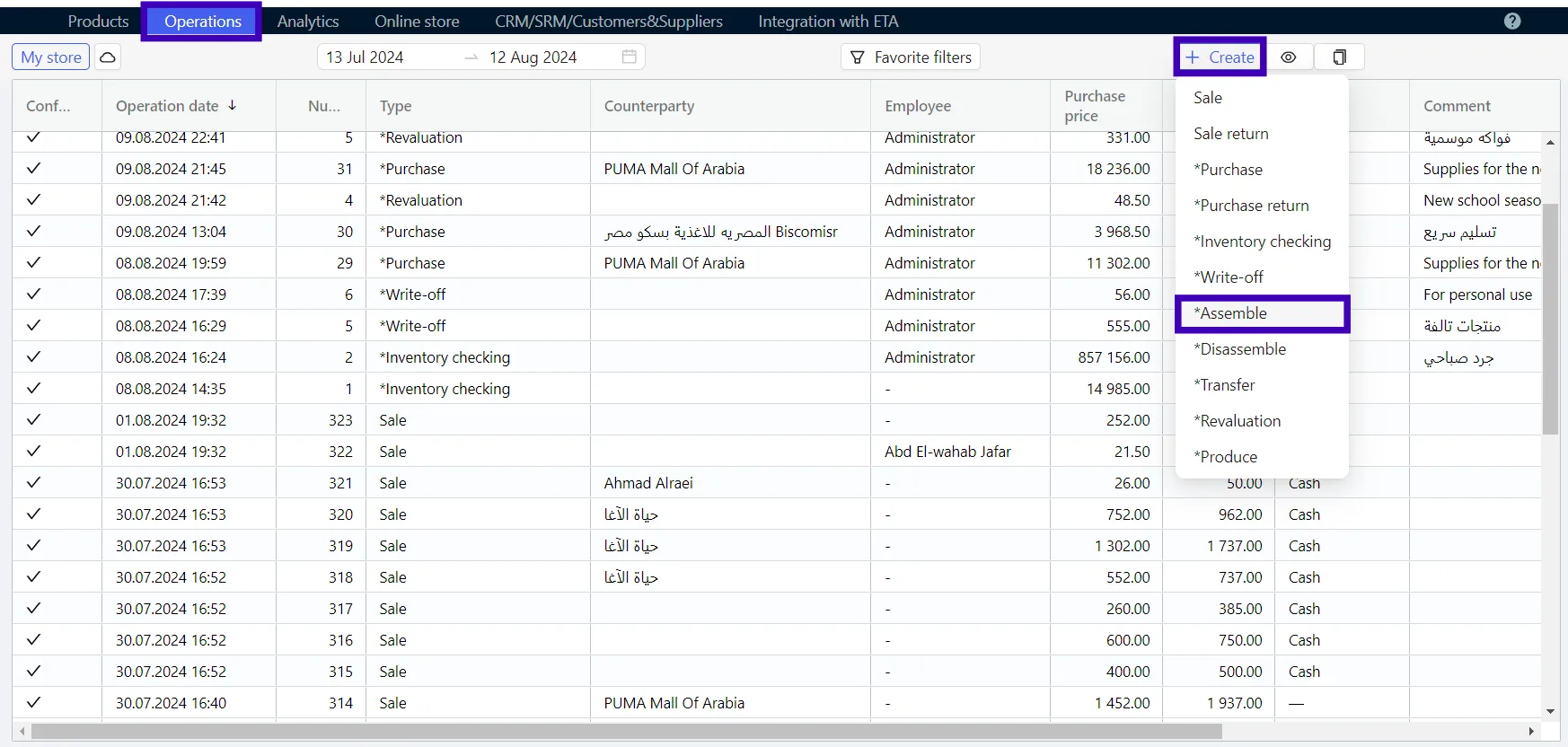Viewport: 1568px width, 747px height.
Task: Click the Operation date sort arrow
Action: [233, 105]
